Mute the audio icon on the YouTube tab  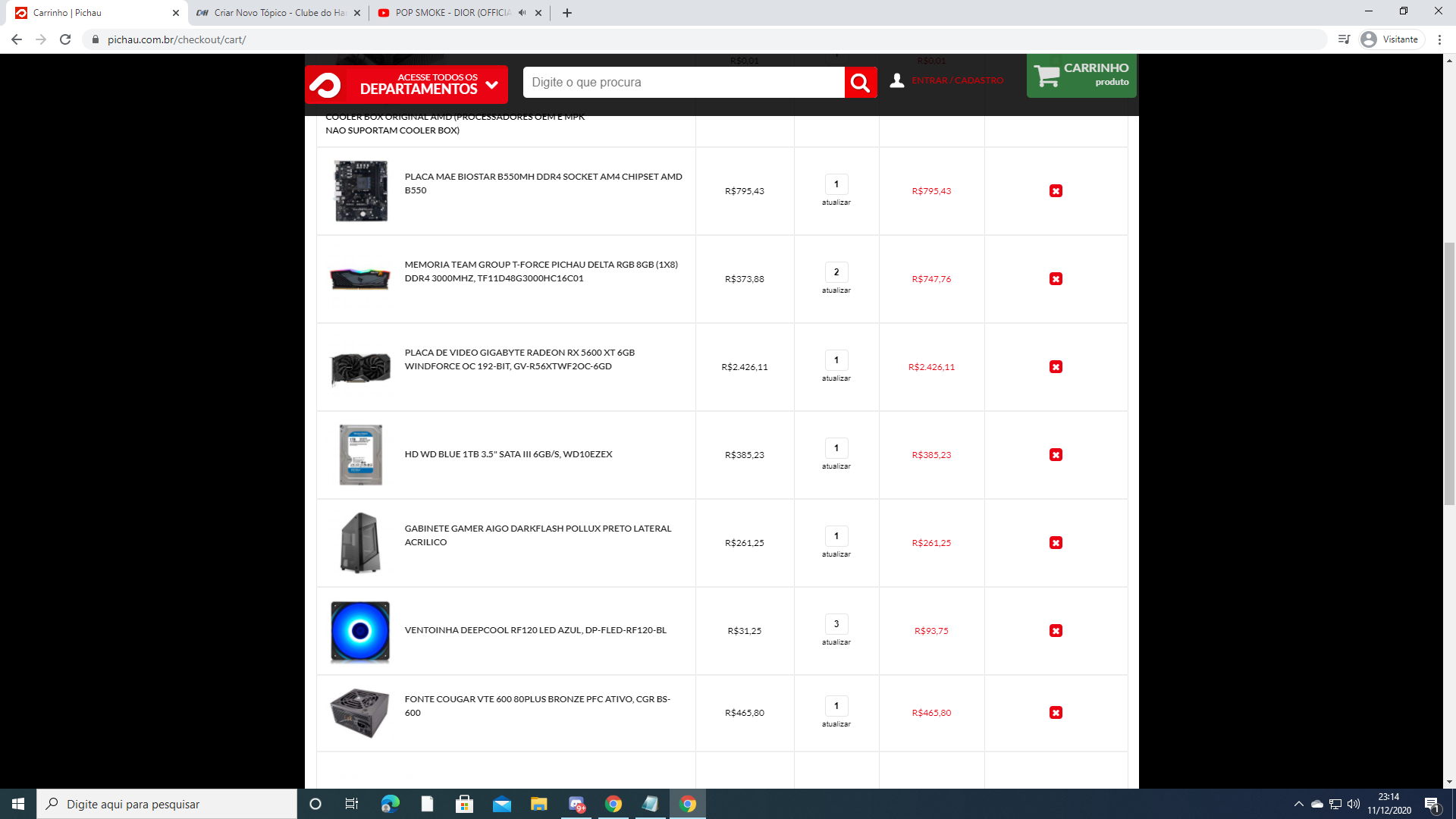click(x=522, y=13)
